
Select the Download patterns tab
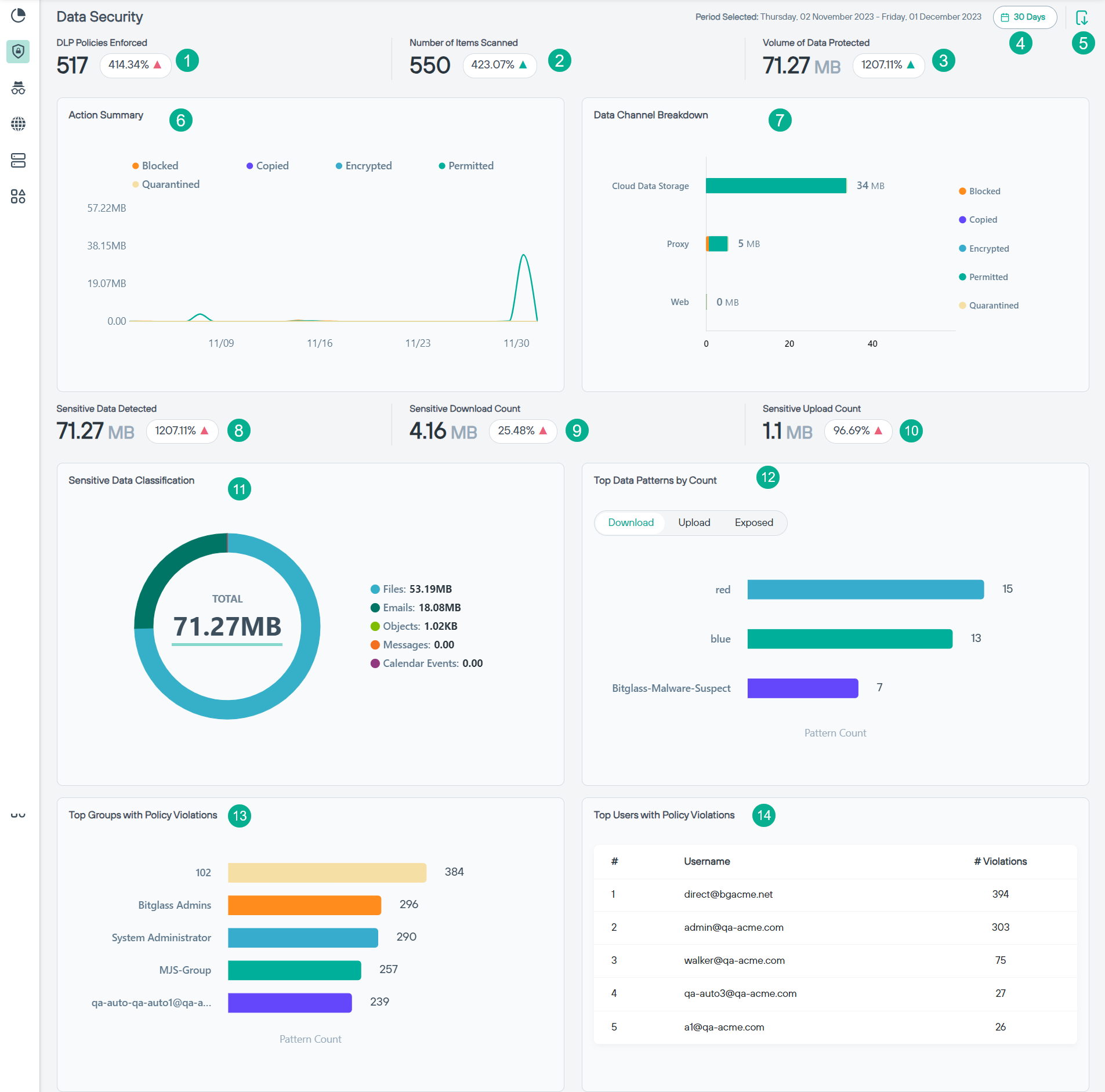pyautogui.click(x=631, y=523)
